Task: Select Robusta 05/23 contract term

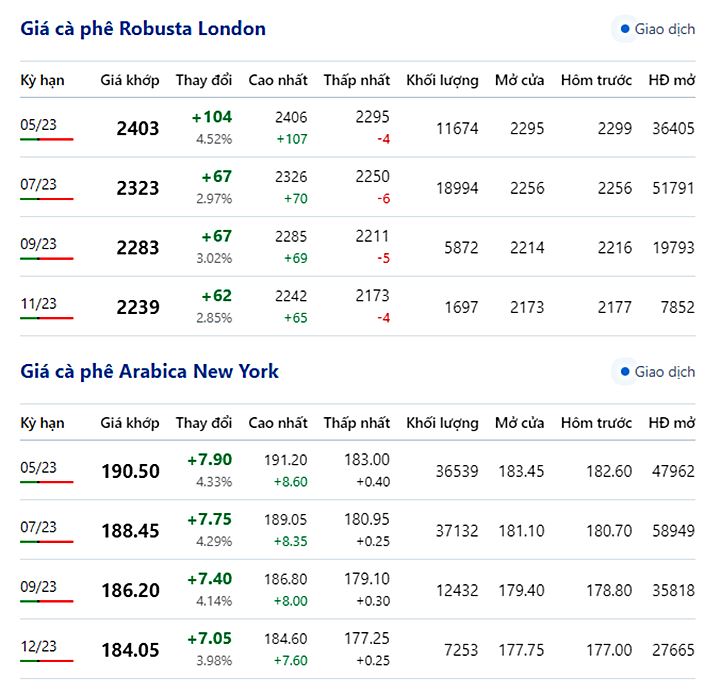Action: [38, 124]
